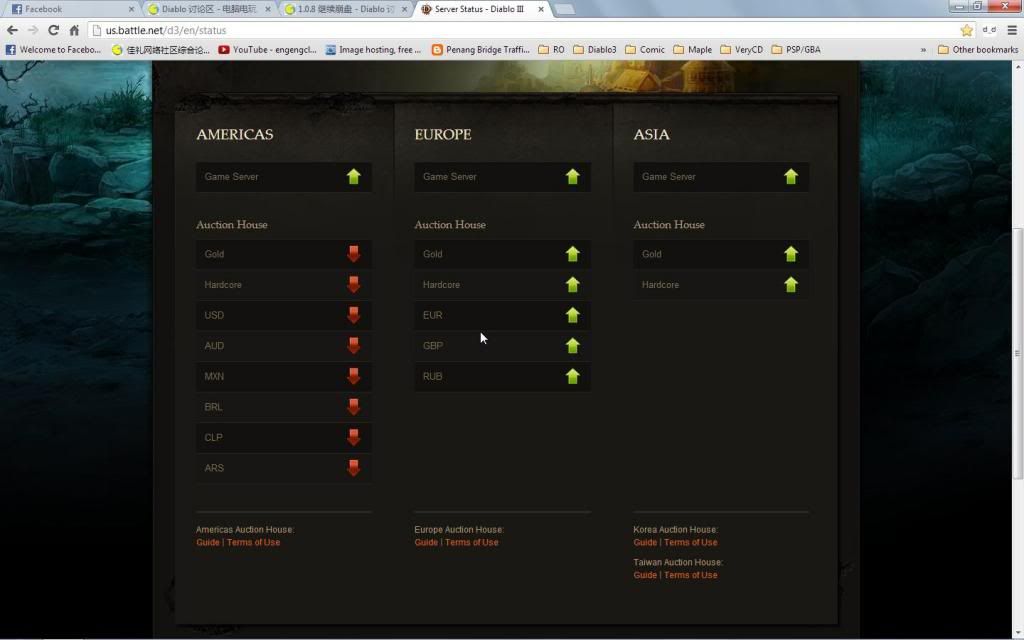Image resolution: width=1024 pixels, height=640 pixels.
Task: Click the Europe Game Server up arrow
Action: (x=573, y=176)
